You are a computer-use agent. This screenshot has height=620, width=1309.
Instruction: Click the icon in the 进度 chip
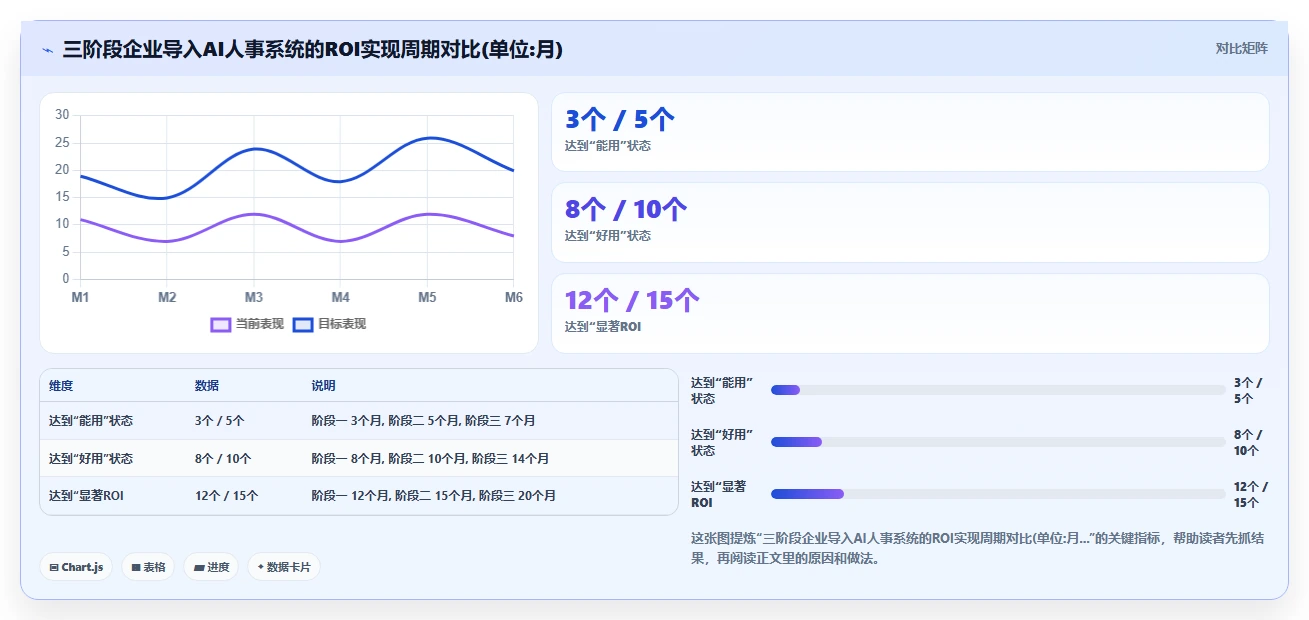click(x=199, y=568)
